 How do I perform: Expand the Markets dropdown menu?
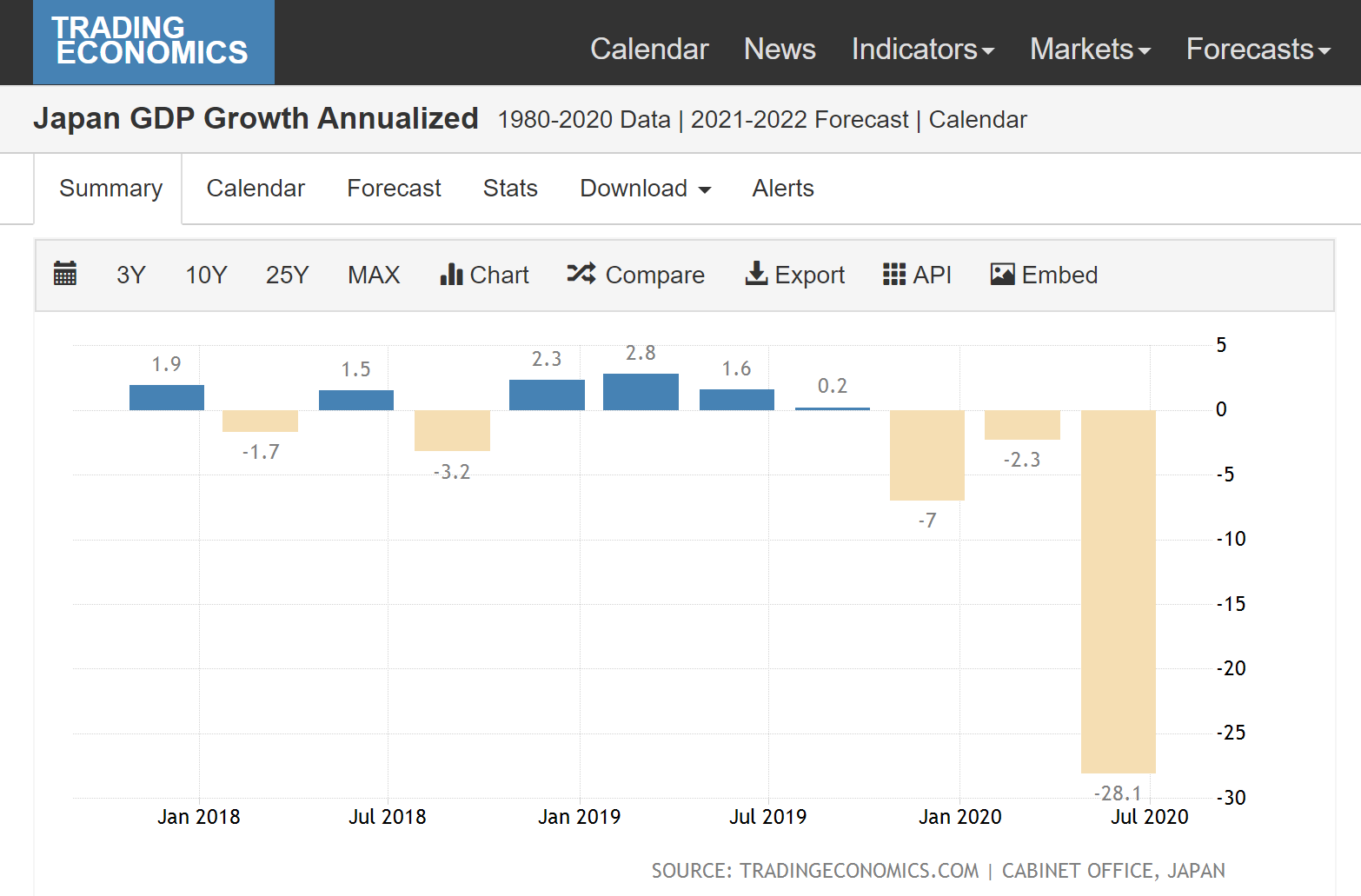(1091, 50)
